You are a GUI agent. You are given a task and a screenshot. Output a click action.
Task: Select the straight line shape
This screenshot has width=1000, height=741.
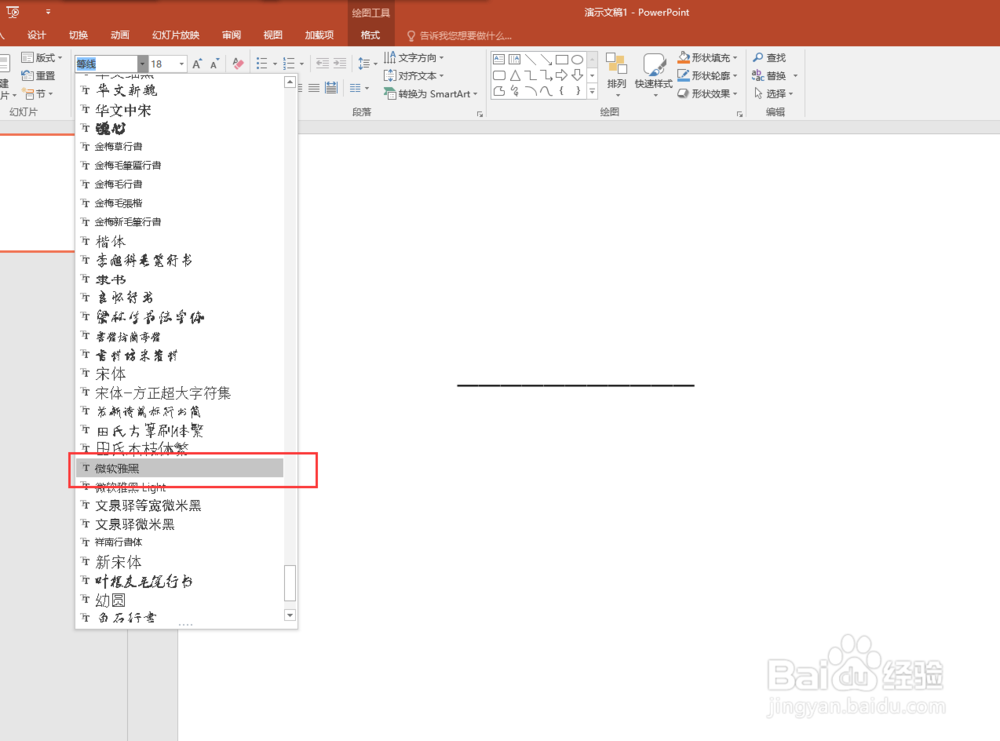[x=531, y=59]
